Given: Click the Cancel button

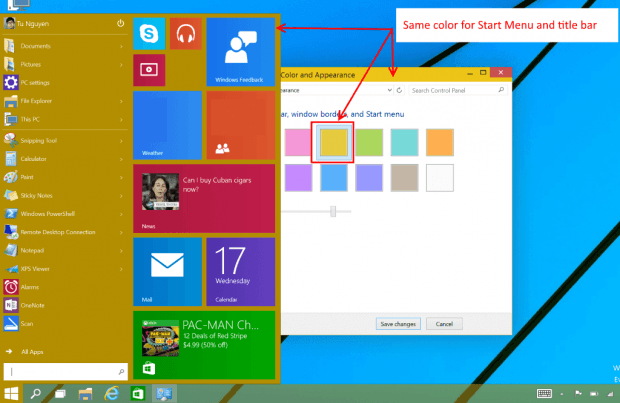Looking at the screenshot, I should click(444, 324).
